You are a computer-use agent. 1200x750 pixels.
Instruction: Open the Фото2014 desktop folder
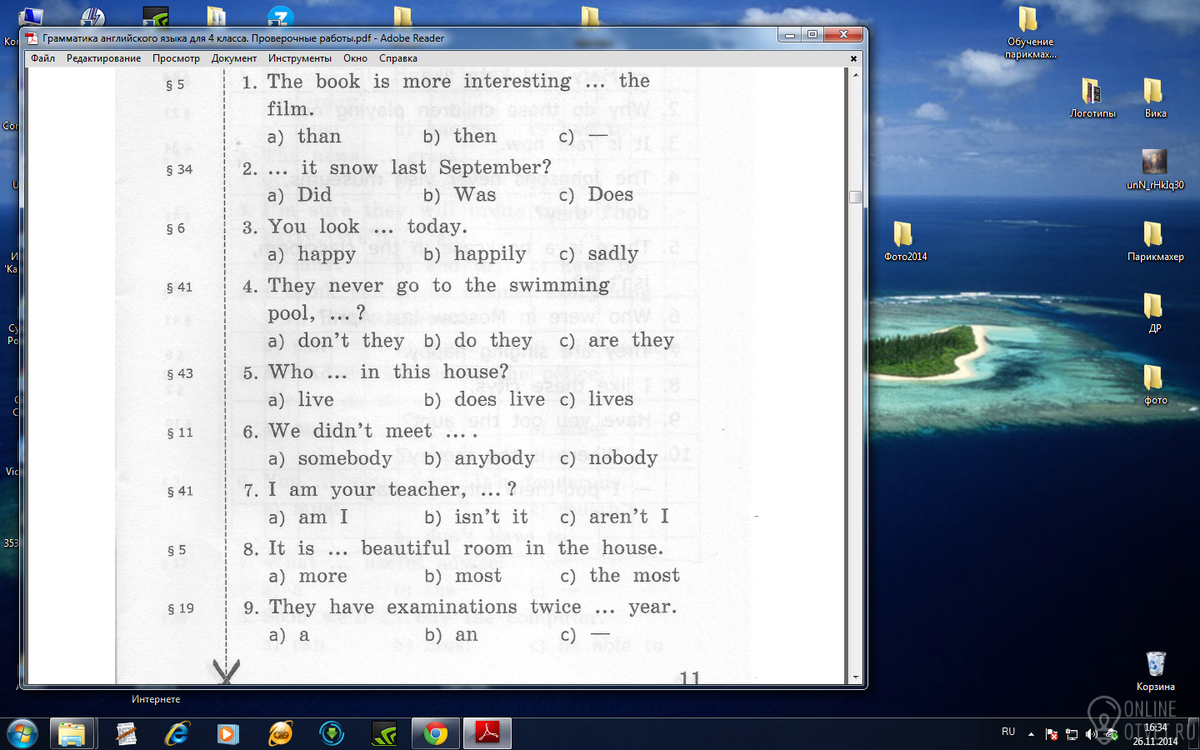click(903, 235)
